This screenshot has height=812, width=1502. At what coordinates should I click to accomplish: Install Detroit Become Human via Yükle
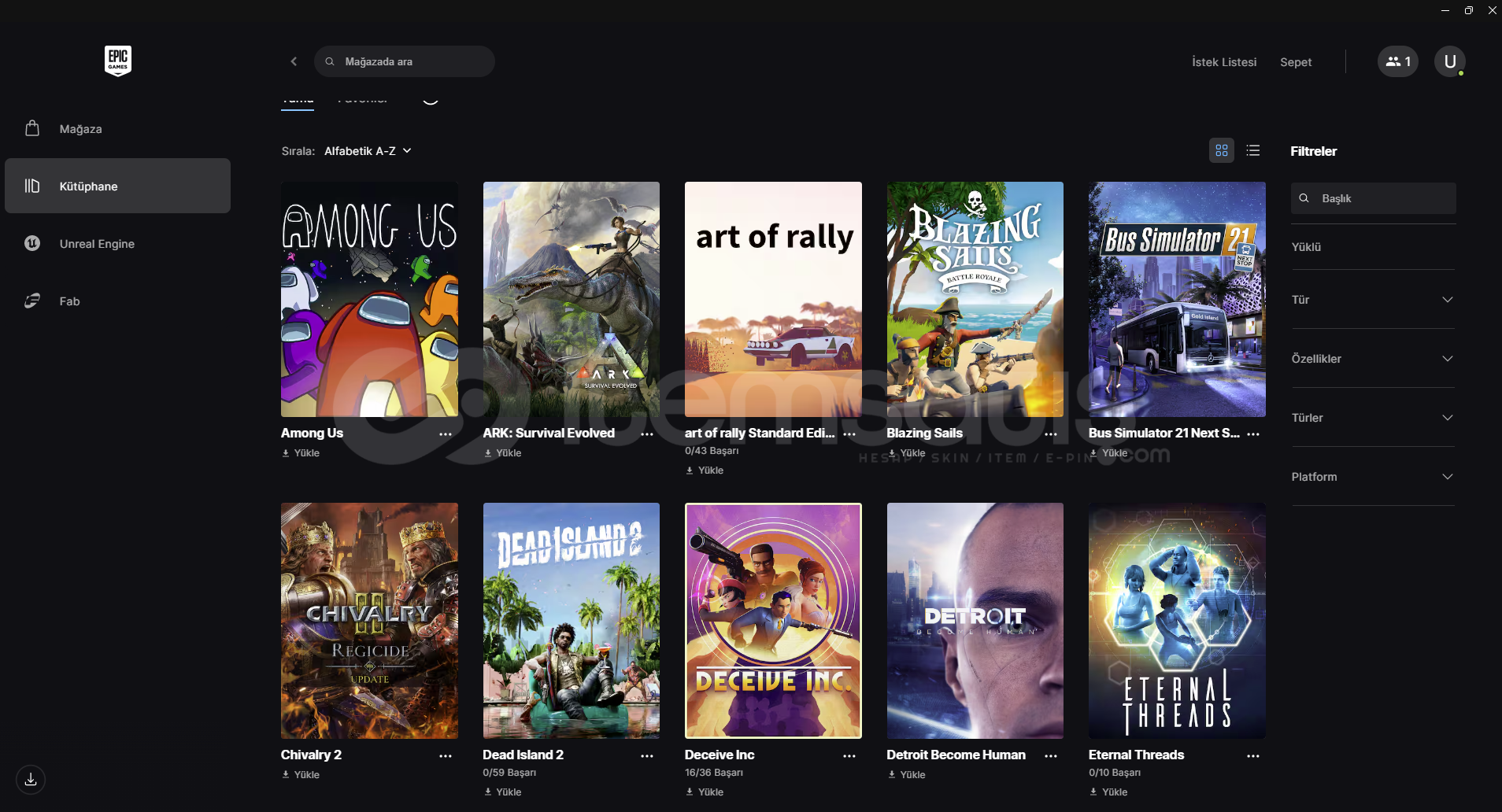907,775
